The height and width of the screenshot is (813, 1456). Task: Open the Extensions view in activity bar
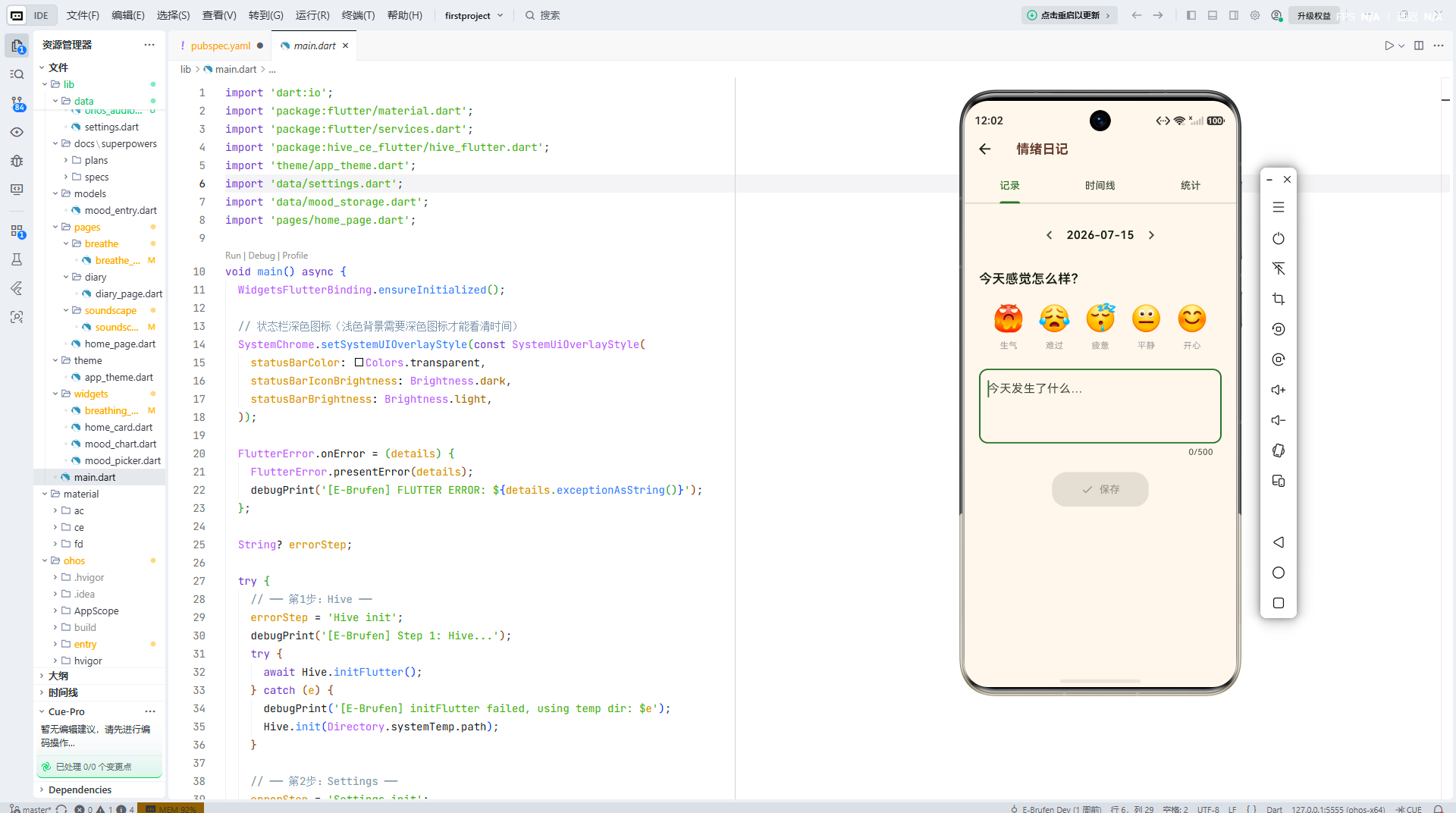pos(17,231)
